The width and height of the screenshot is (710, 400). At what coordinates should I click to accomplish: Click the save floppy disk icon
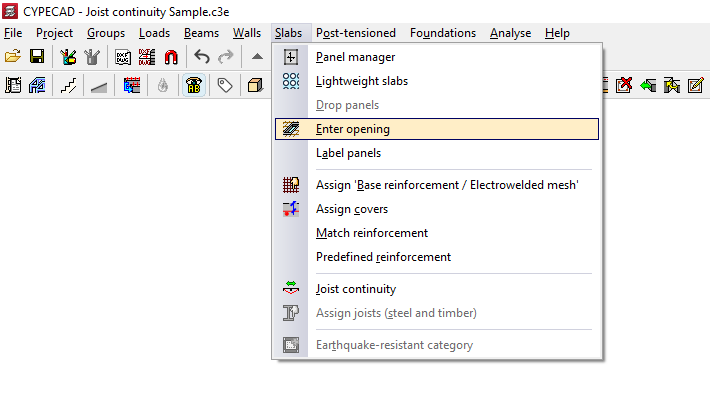36,57
